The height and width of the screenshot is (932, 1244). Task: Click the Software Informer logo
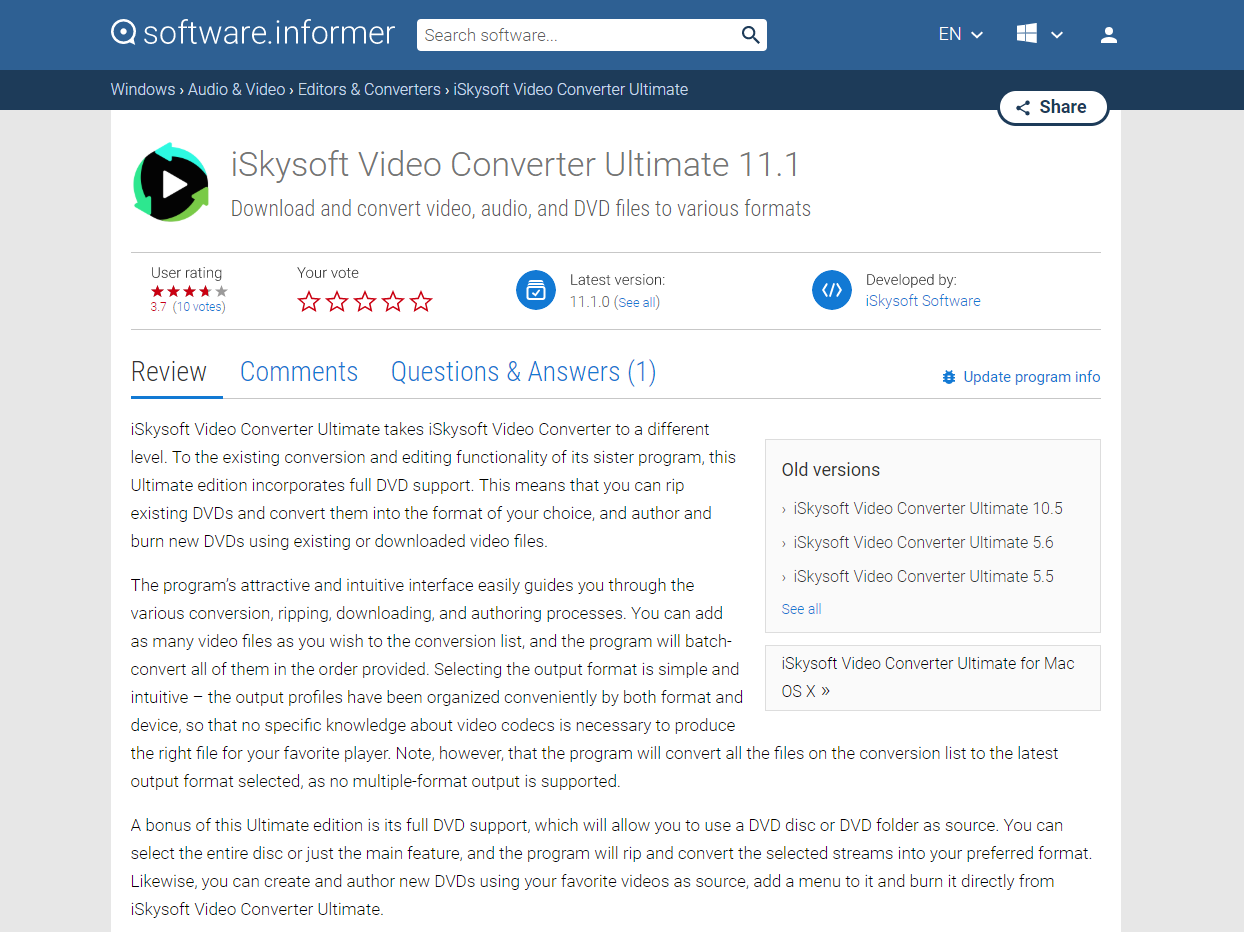[252, 34]
